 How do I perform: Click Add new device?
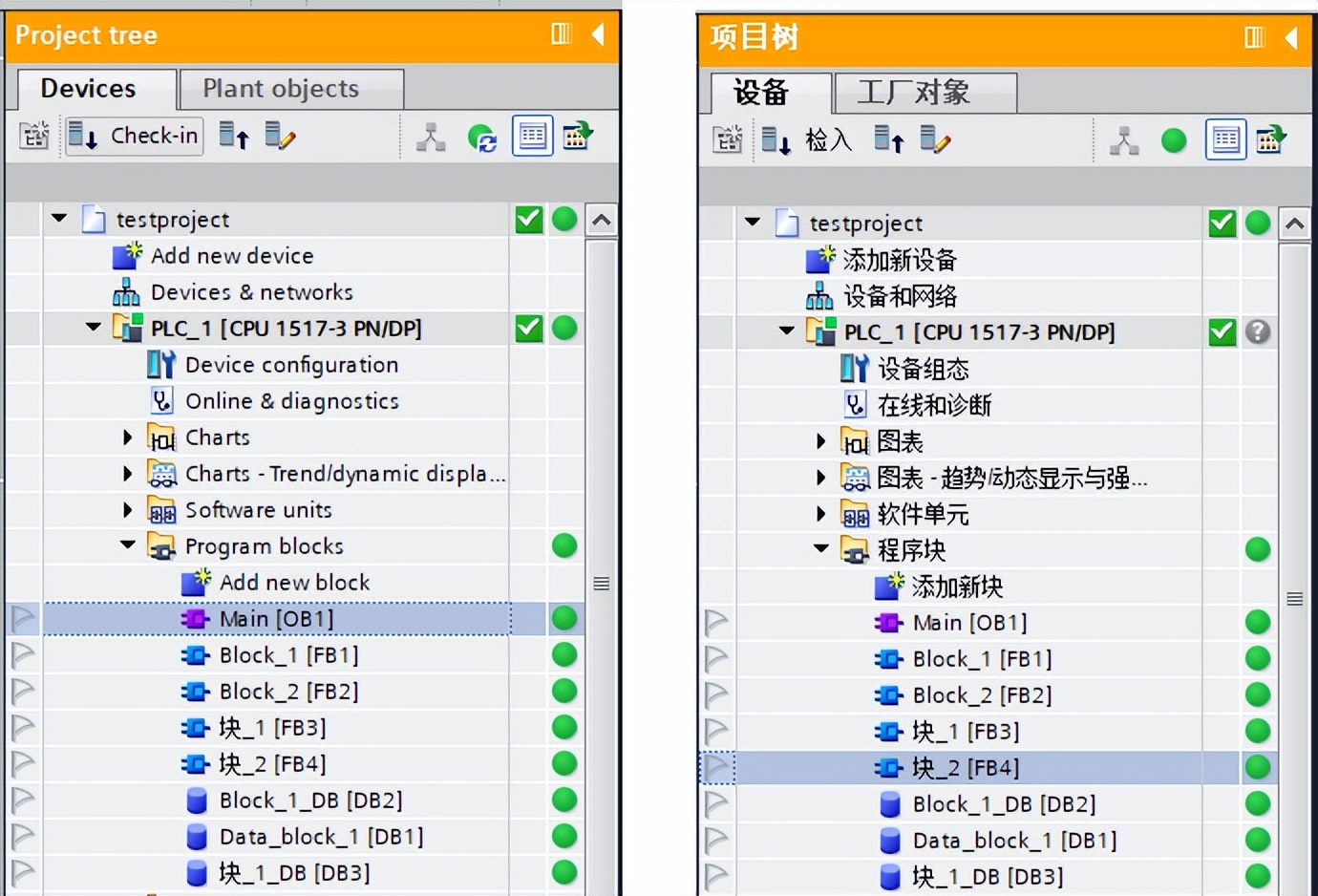click(232, 256)
